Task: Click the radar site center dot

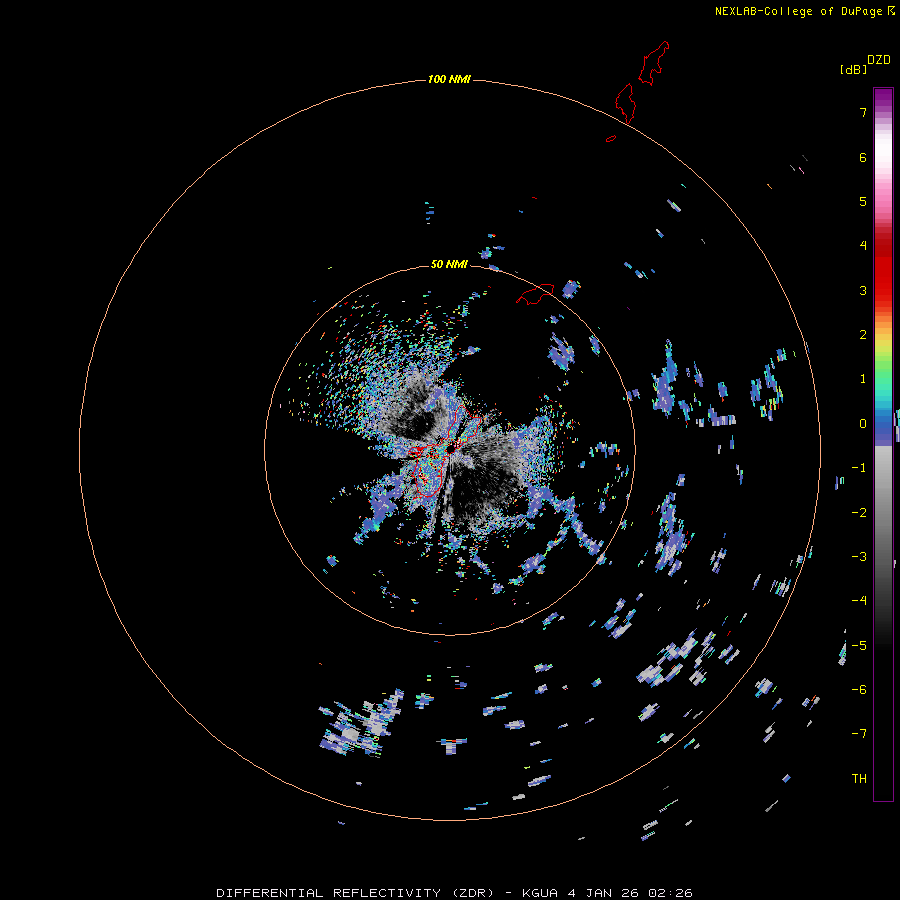Action: pyautogui.click(x=451, y=448)
